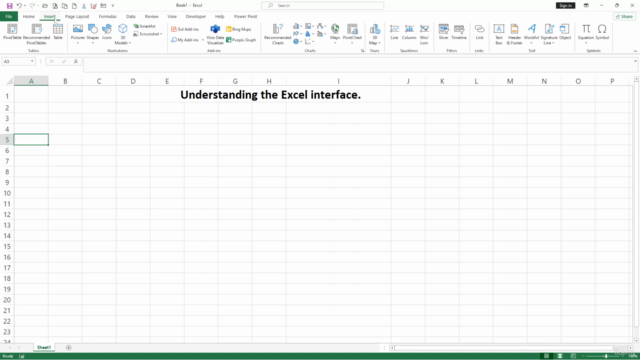640x360 pixels.
Task: Click Get Add-ins
Action: pyautogui.click(x=185, y=29)
